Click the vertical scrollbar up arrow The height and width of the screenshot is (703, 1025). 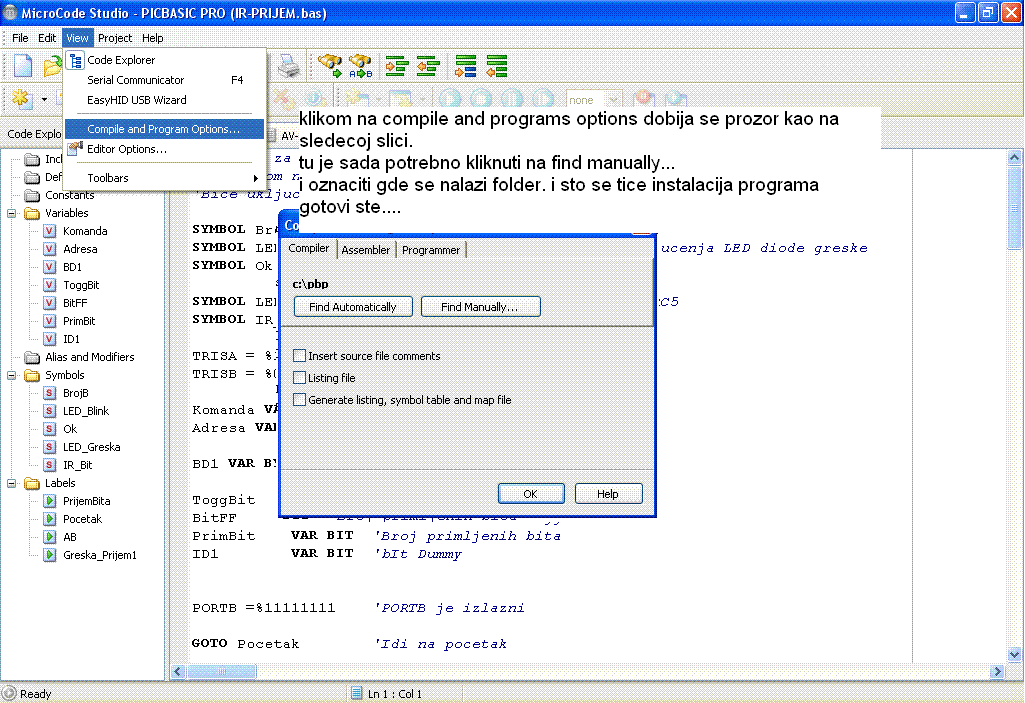tap(1014, 157)
